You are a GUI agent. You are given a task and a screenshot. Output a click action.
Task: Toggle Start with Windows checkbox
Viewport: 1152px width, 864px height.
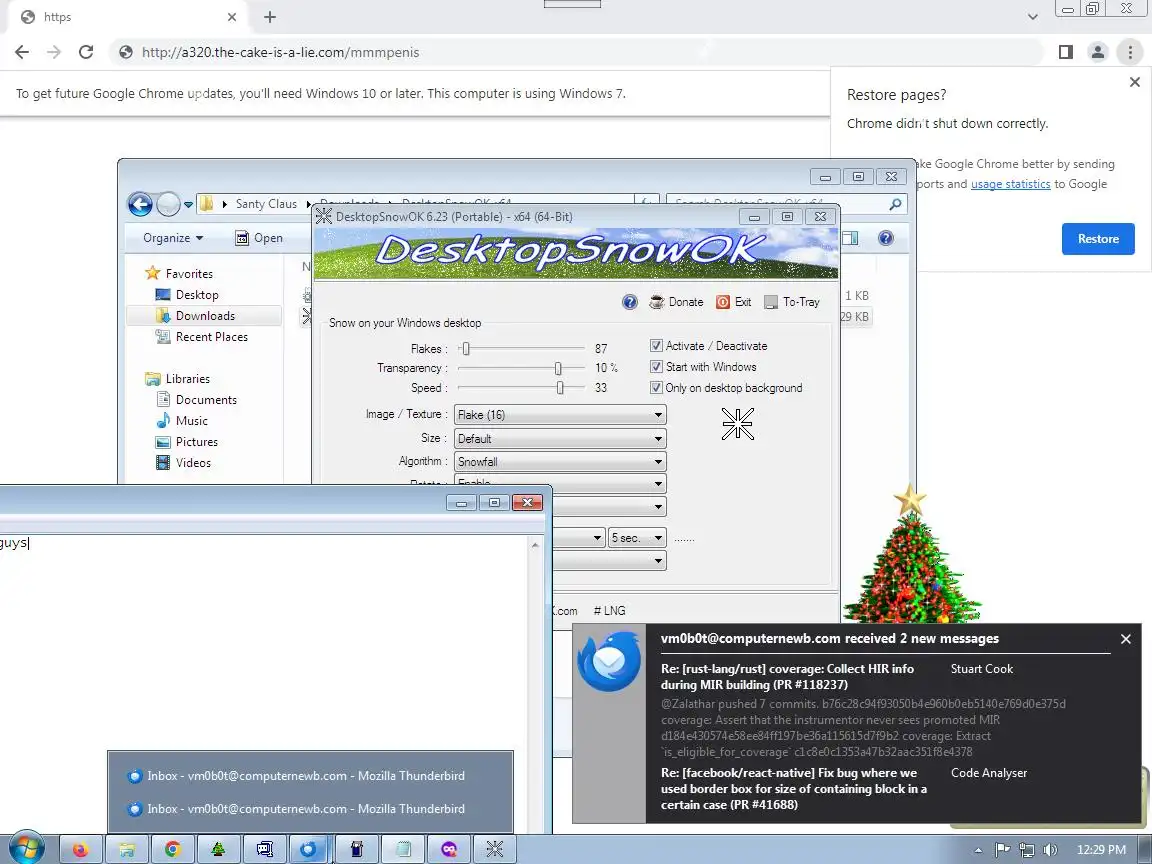[656, 367]
